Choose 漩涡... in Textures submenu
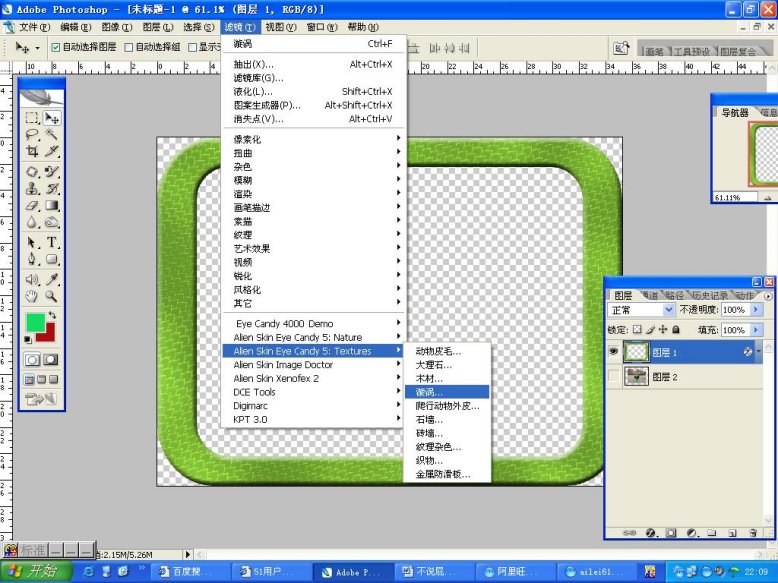778x583 pixels. tap(447, 392)
